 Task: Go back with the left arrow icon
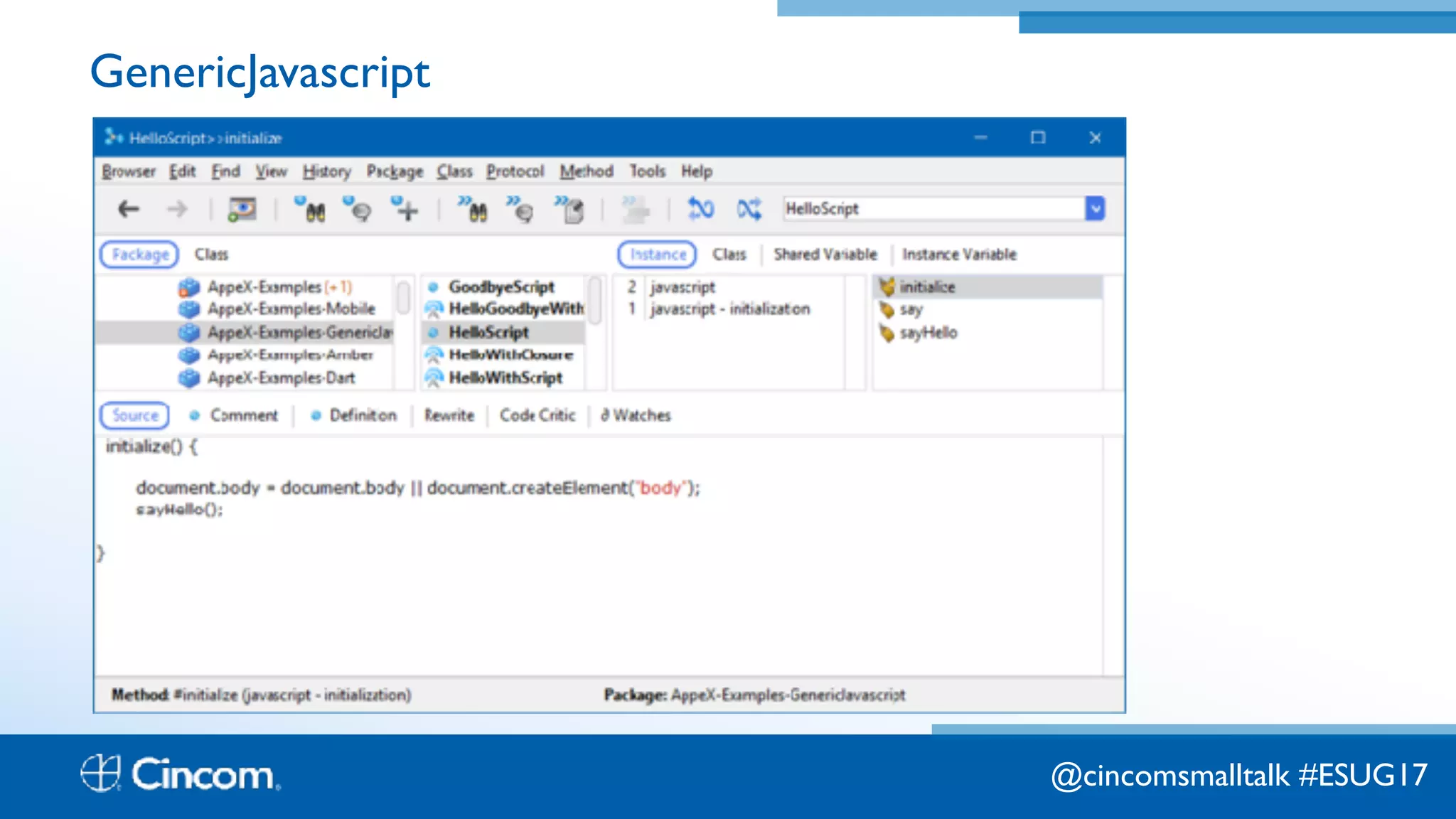(129, 209)
